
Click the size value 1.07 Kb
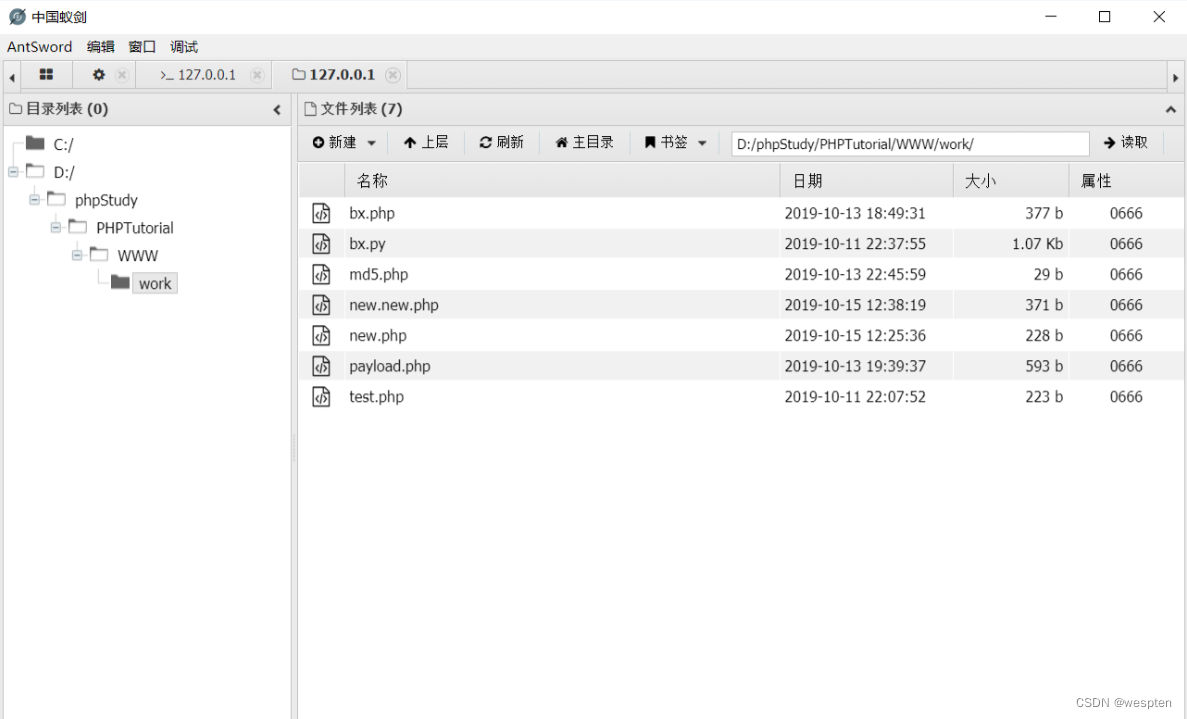coord(1037,244)
